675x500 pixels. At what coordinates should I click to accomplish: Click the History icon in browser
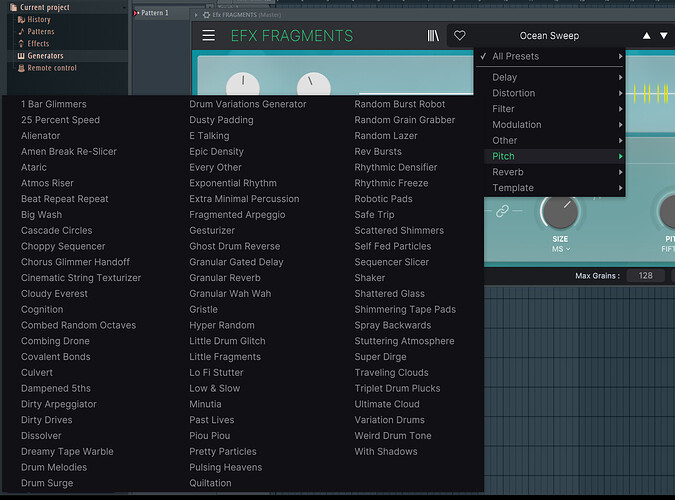[21, 19]
